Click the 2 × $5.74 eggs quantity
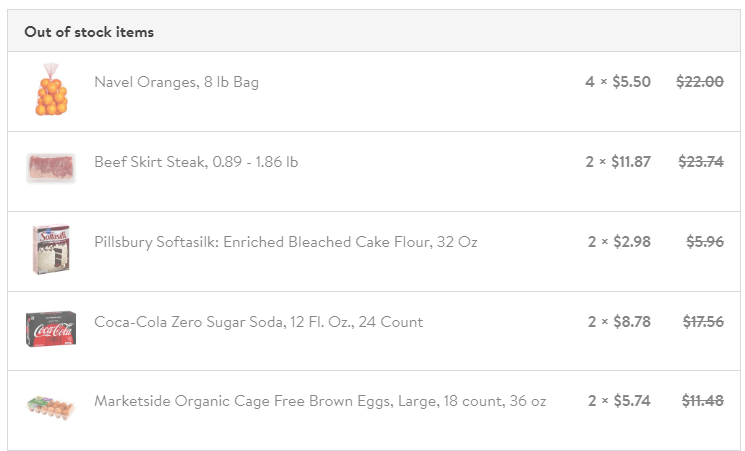Screen dimensions: 745x451 (619, 401)
